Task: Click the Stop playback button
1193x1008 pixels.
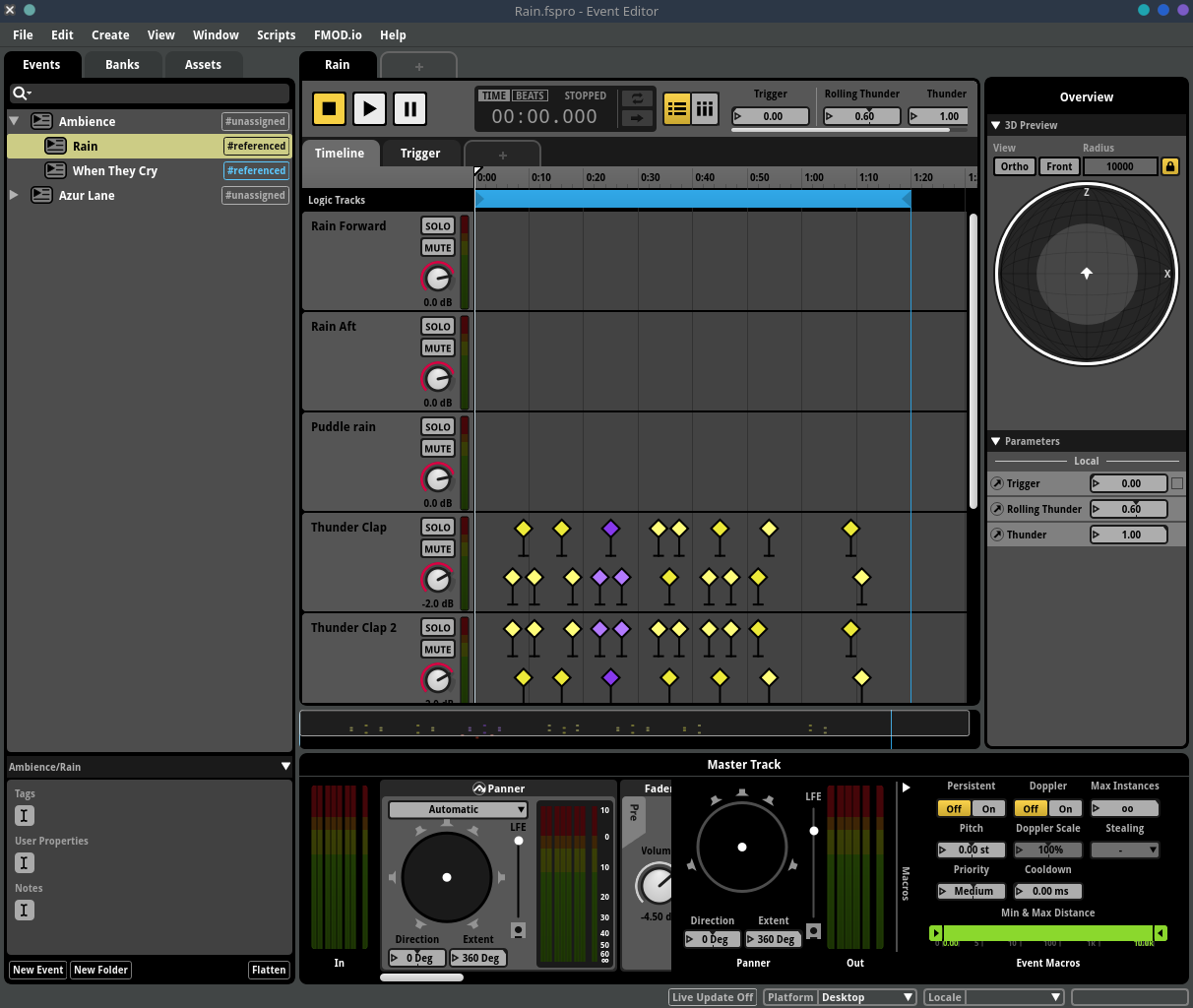Action: (330, 108)
